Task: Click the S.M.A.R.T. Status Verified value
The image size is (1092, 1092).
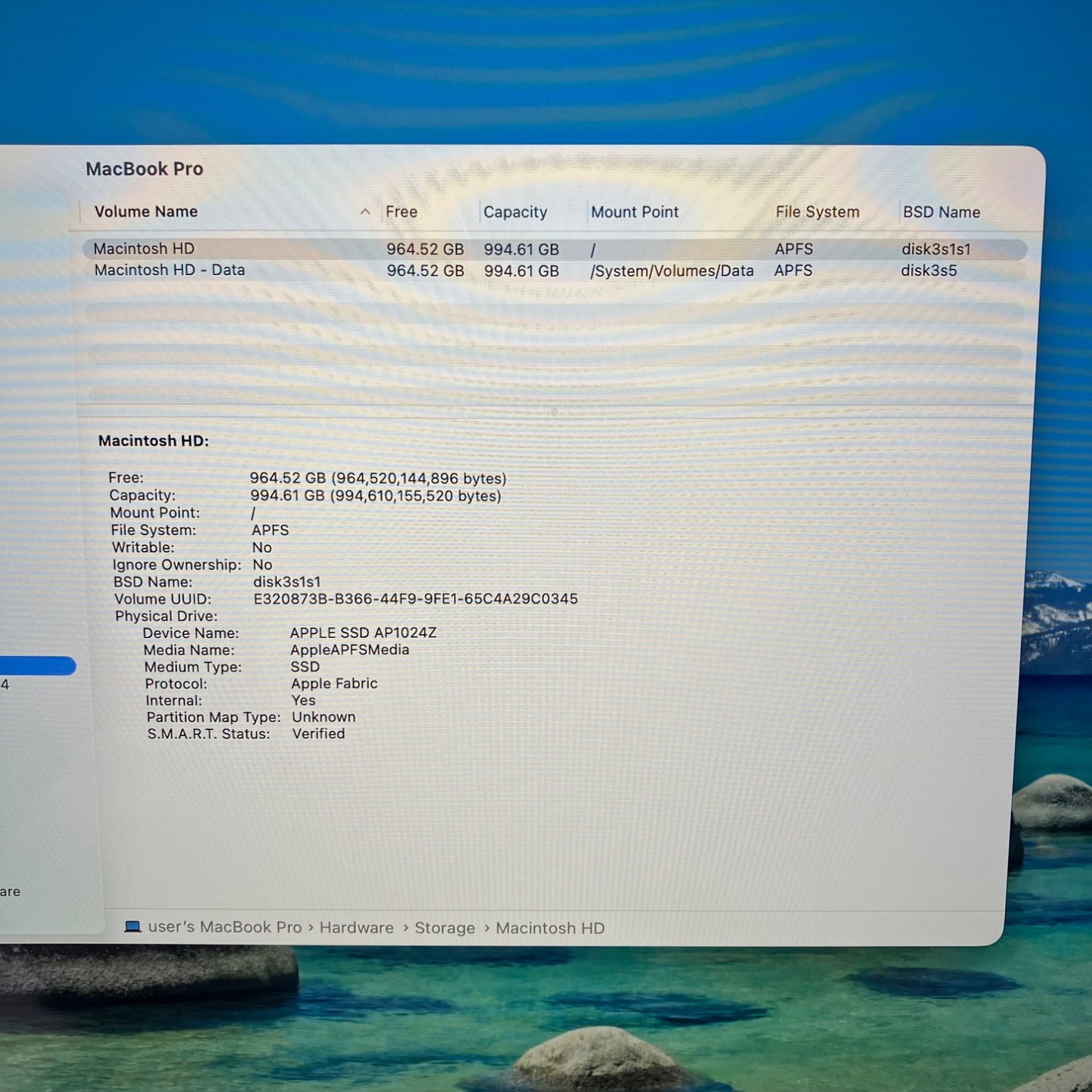Action: (318, 734)
